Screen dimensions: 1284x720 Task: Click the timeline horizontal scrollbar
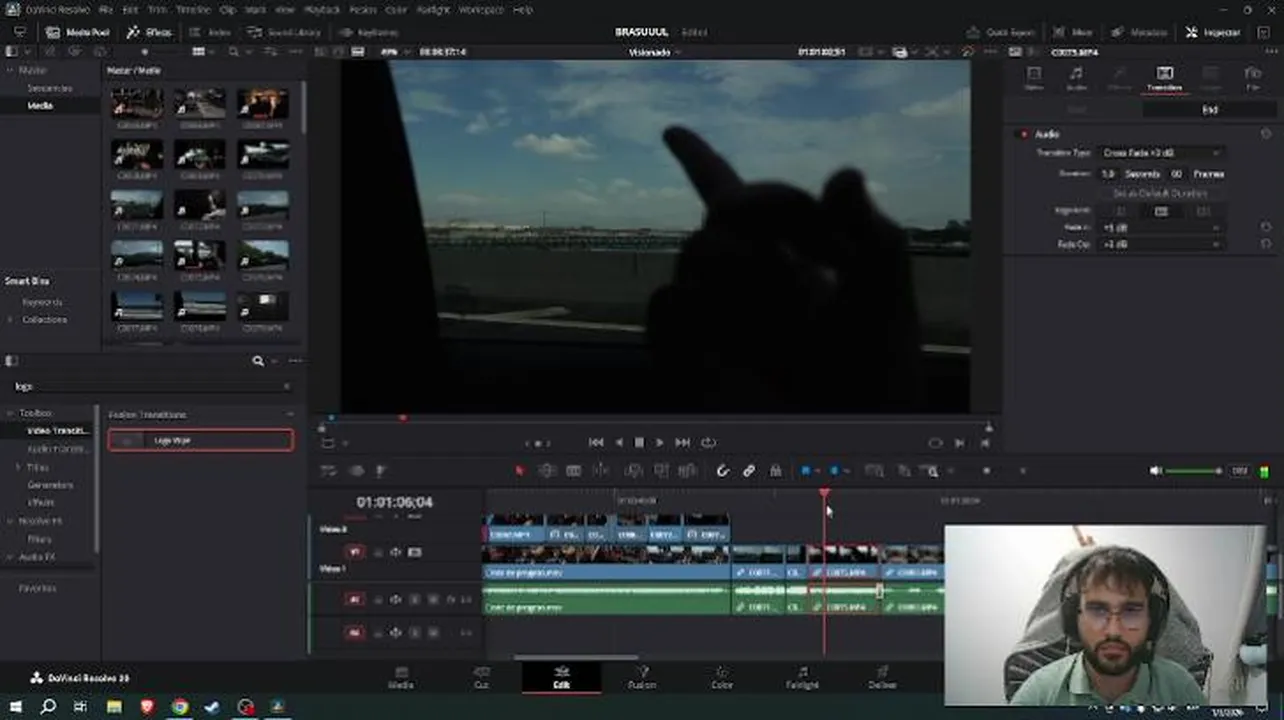click(x=576, y=658)
